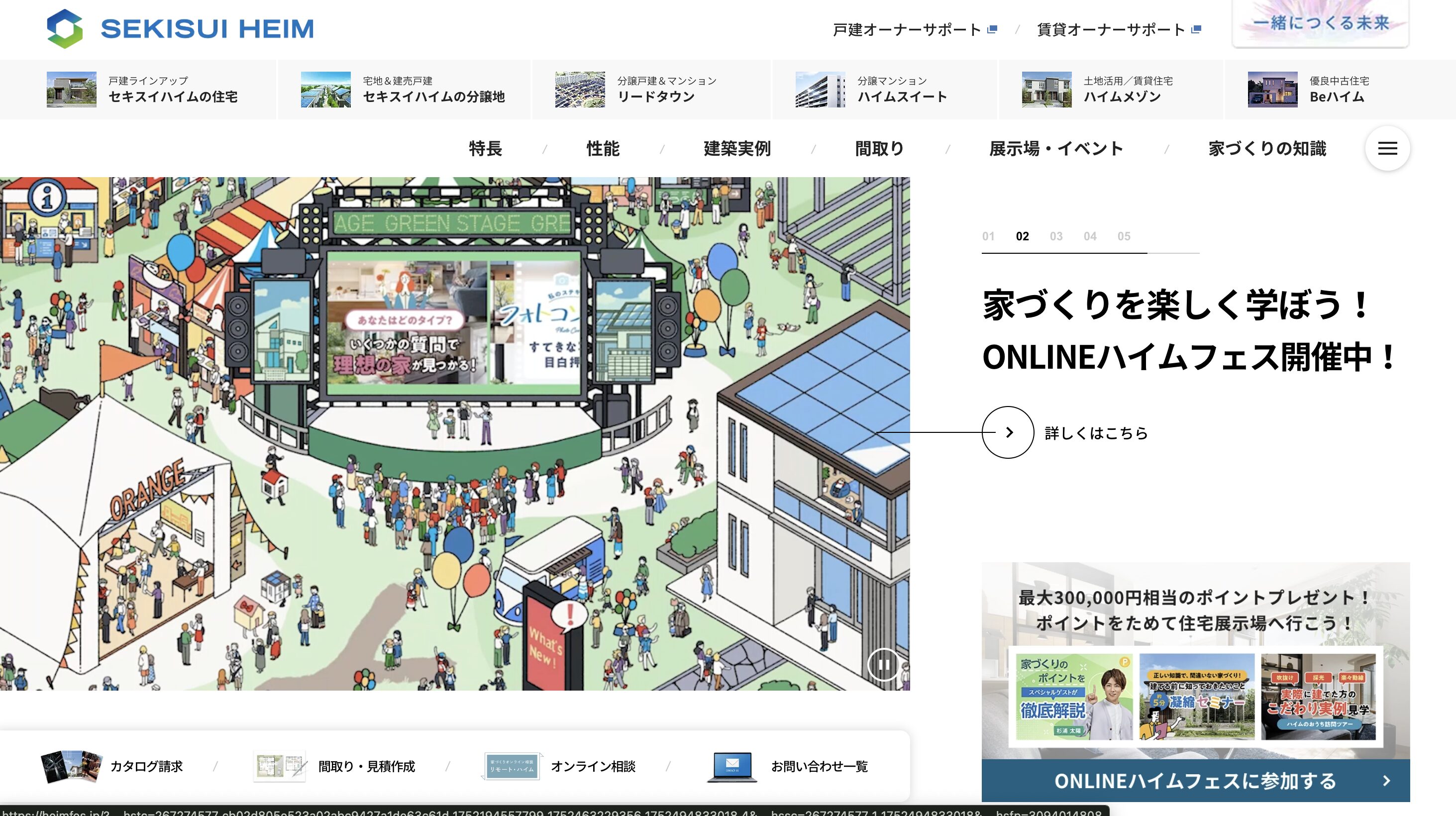Click the catalog booklet icon
The height and width of the screenshot is (816, 1456).
[x=72, y=766]
